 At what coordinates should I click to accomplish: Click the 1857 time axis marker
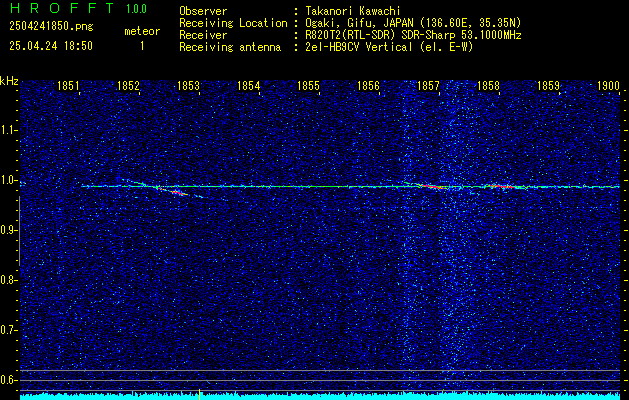click(x=428, y=85)
